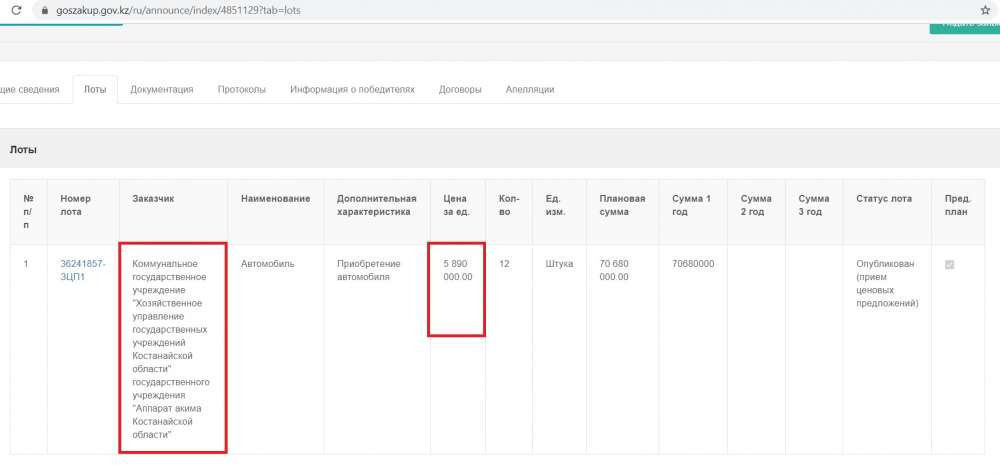The height and width of the screenshot is (475, 1000).
Task: Open the Апелляции tab
Action: (x=530, y=89)
